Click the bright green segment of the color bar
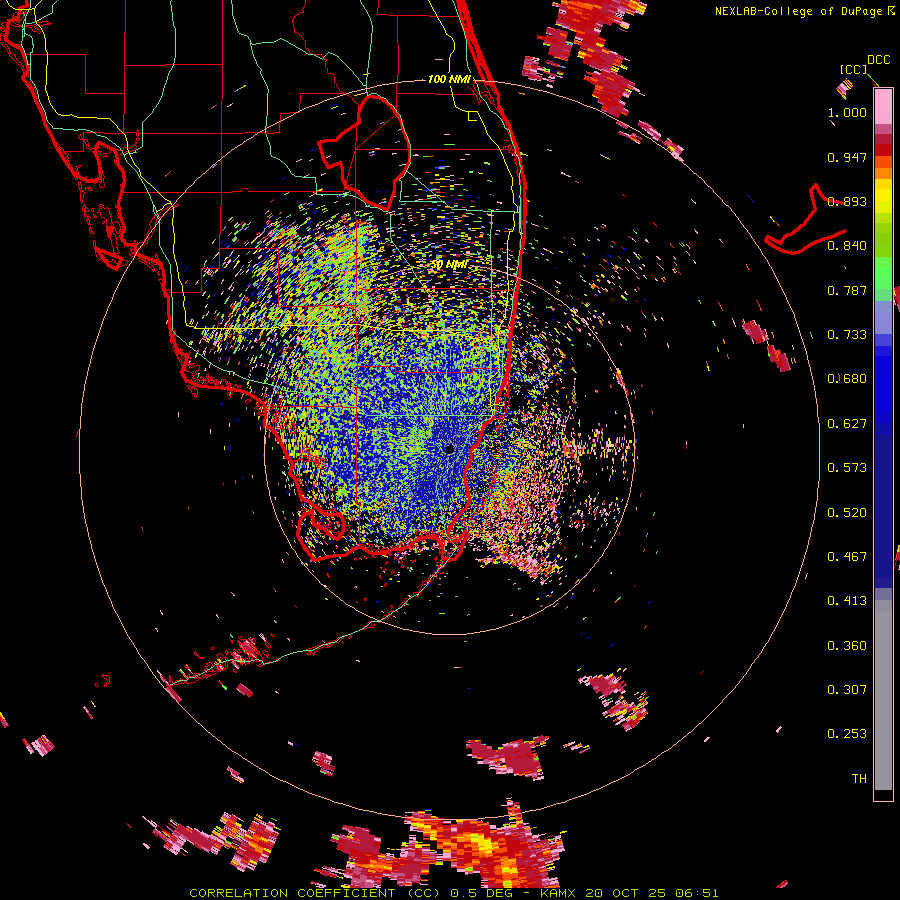 click(883, 272)
